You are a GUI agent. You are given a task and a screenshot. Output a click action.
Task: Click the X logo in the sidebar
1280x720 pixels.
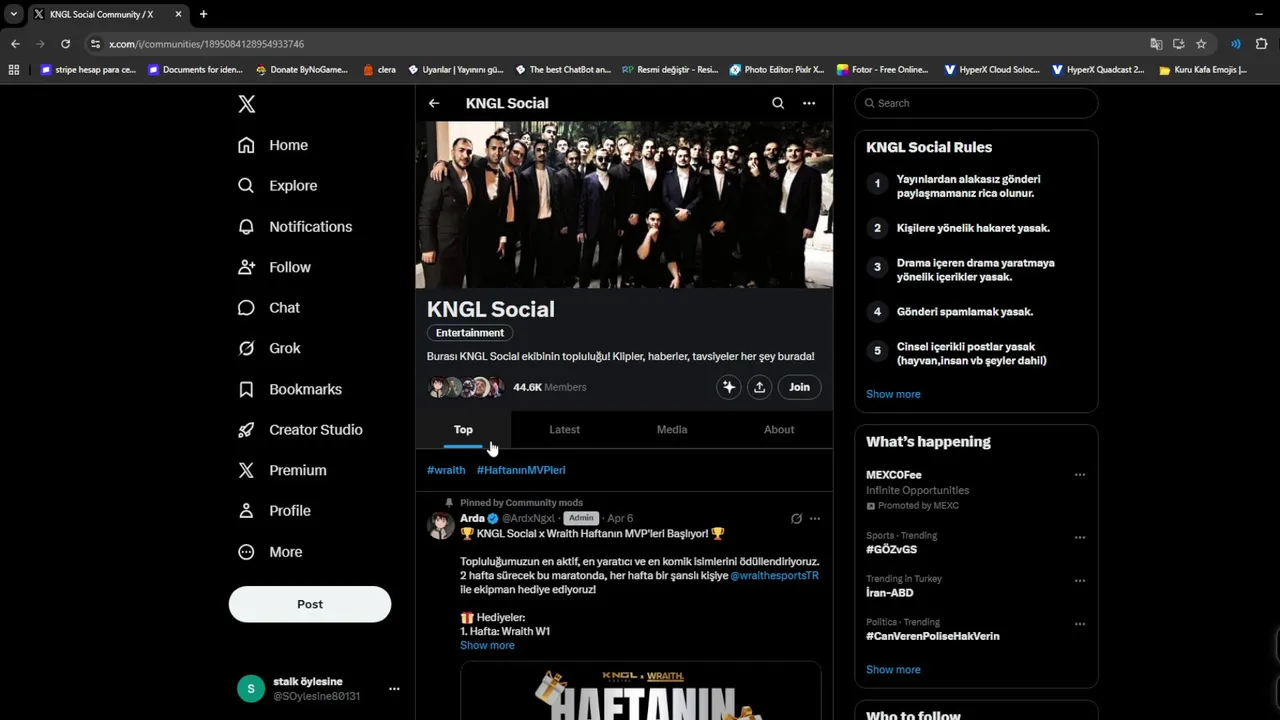[247, 104]
